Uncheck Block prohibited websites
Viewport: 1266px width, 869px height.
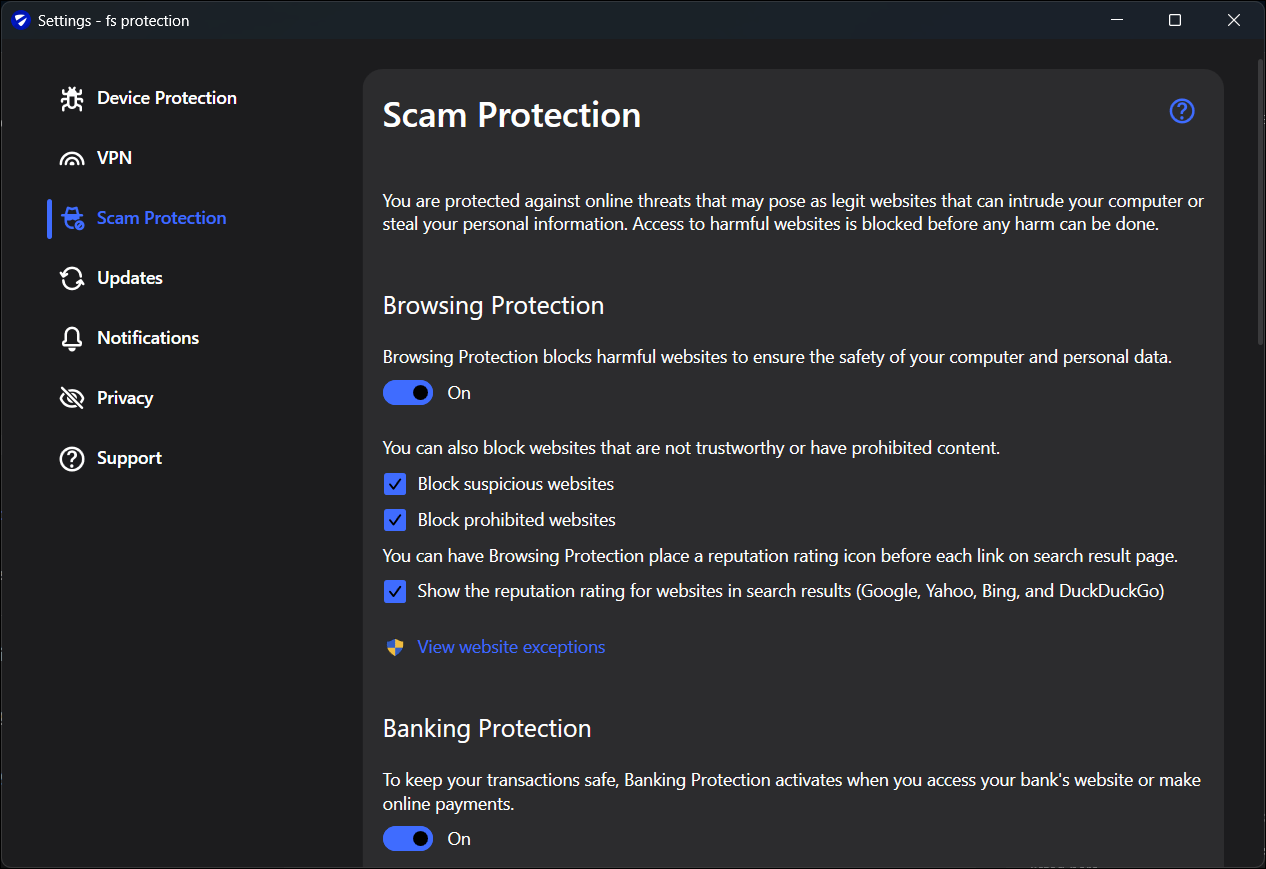(395, 520)
